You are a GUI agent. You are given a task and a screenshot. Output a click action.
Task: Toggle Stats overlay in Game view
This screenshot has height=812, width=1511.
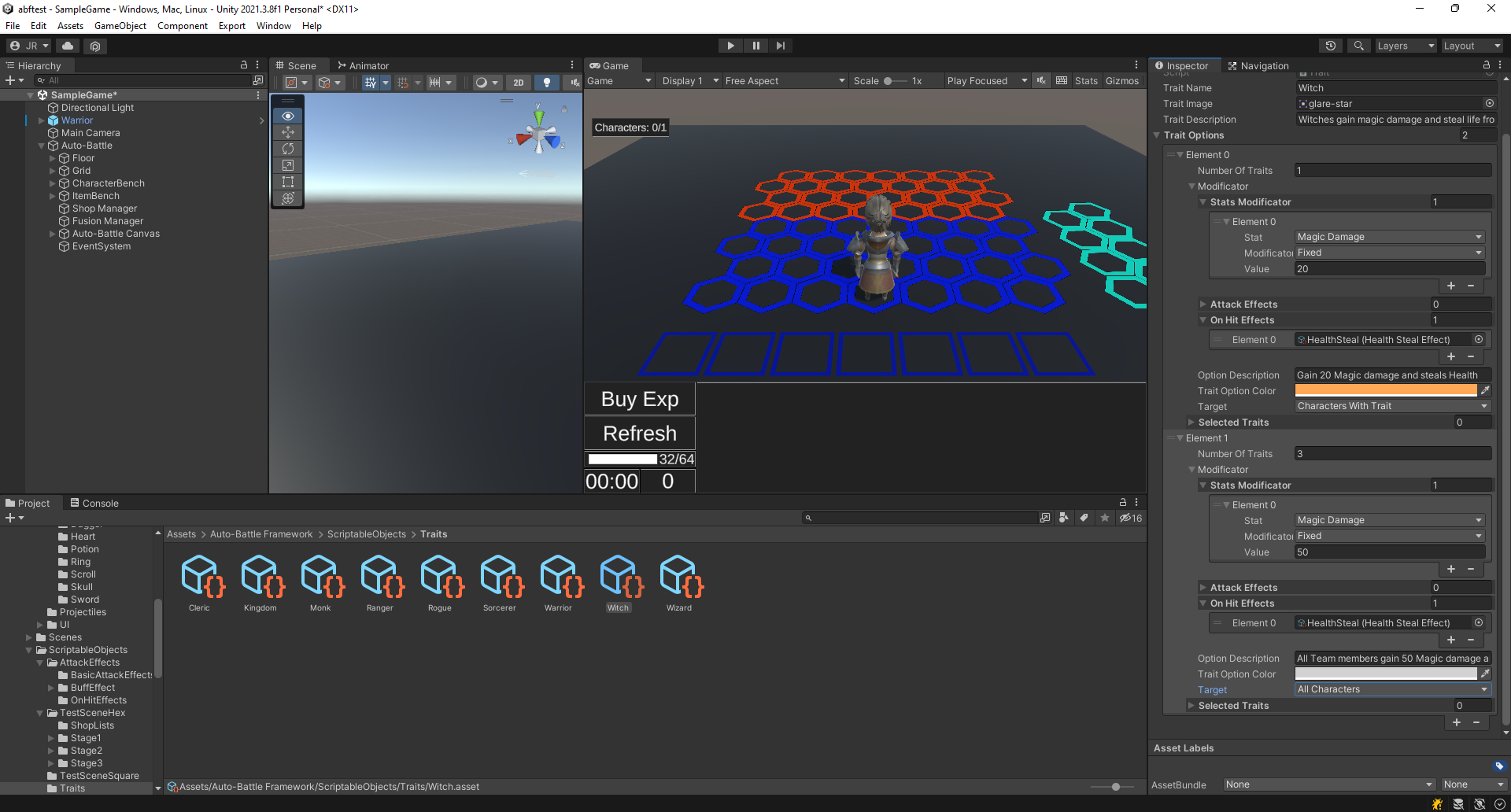(1086, 81)
